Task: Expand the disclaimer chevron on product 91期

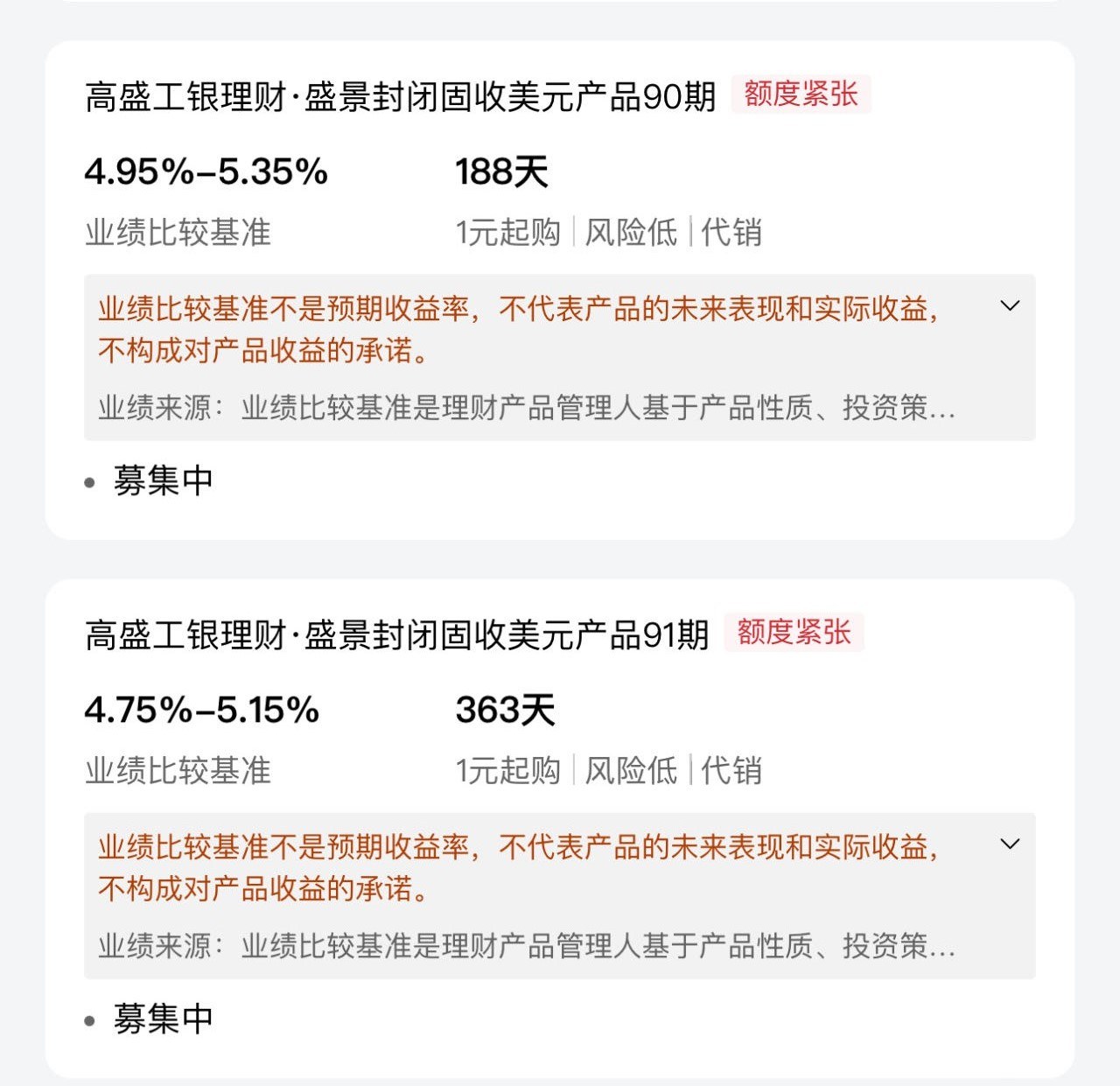Action: point(1010,844)
